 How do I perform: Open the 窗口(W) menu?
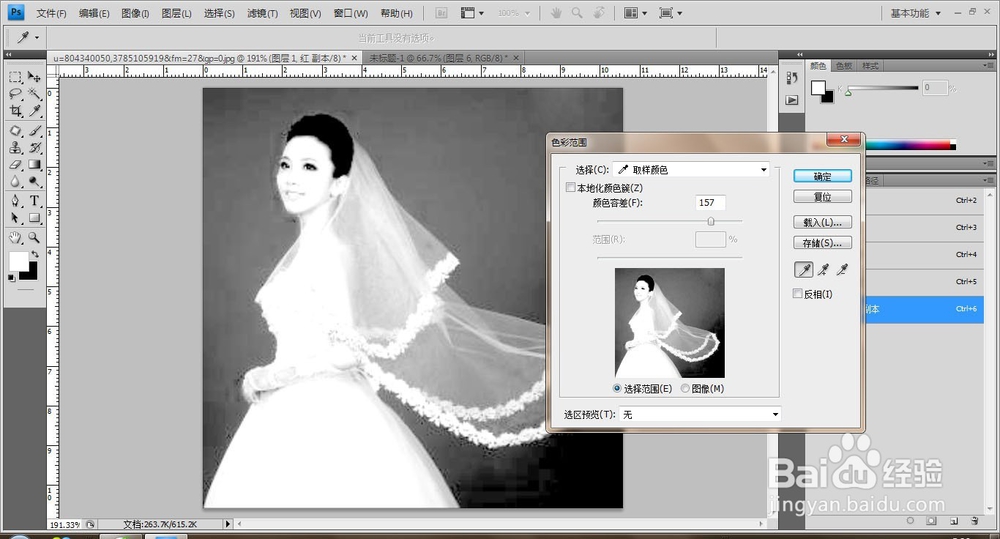coord(350,13)
